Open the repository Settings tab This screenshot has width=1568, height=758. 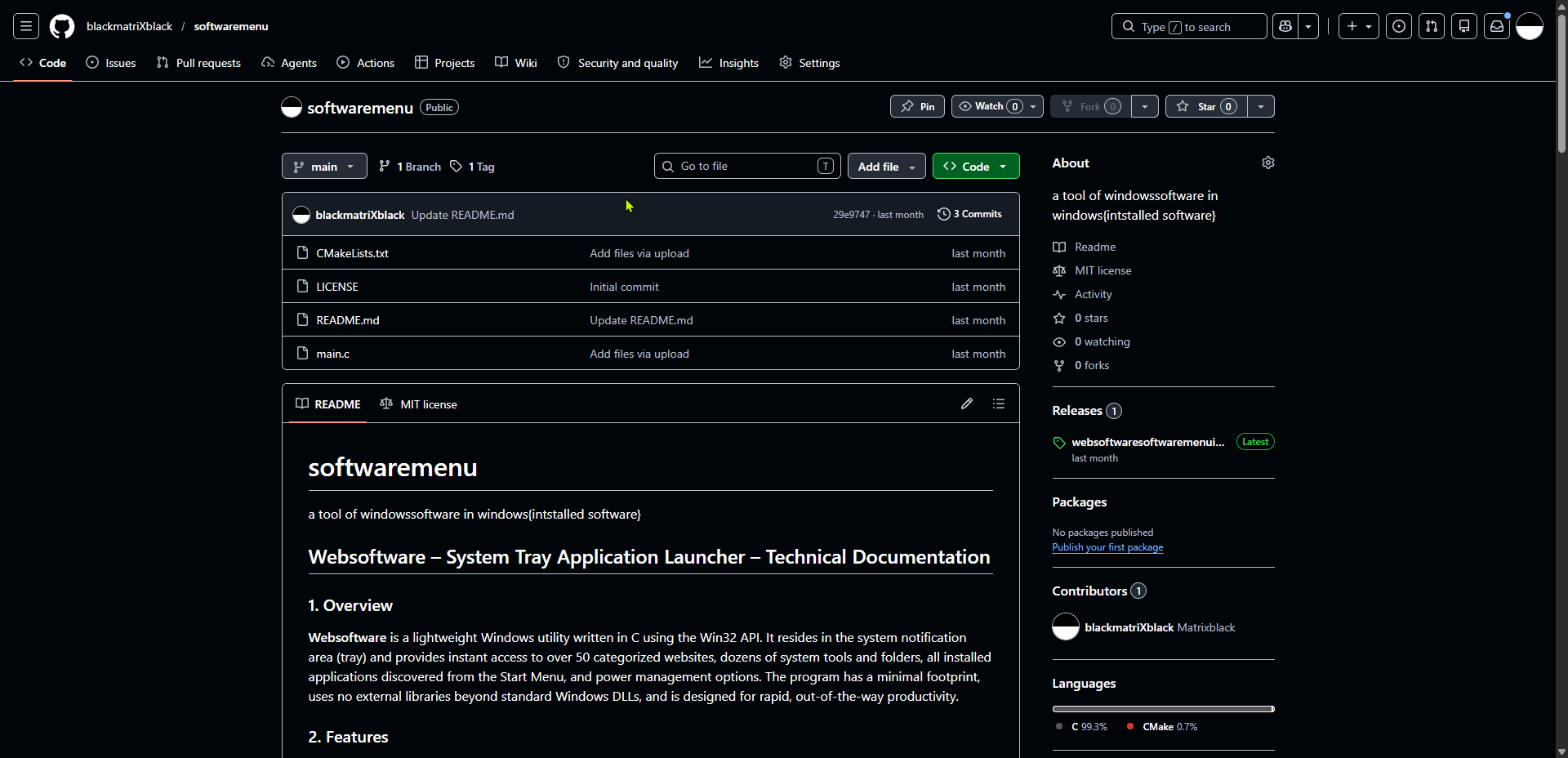(x=809, y=63)
